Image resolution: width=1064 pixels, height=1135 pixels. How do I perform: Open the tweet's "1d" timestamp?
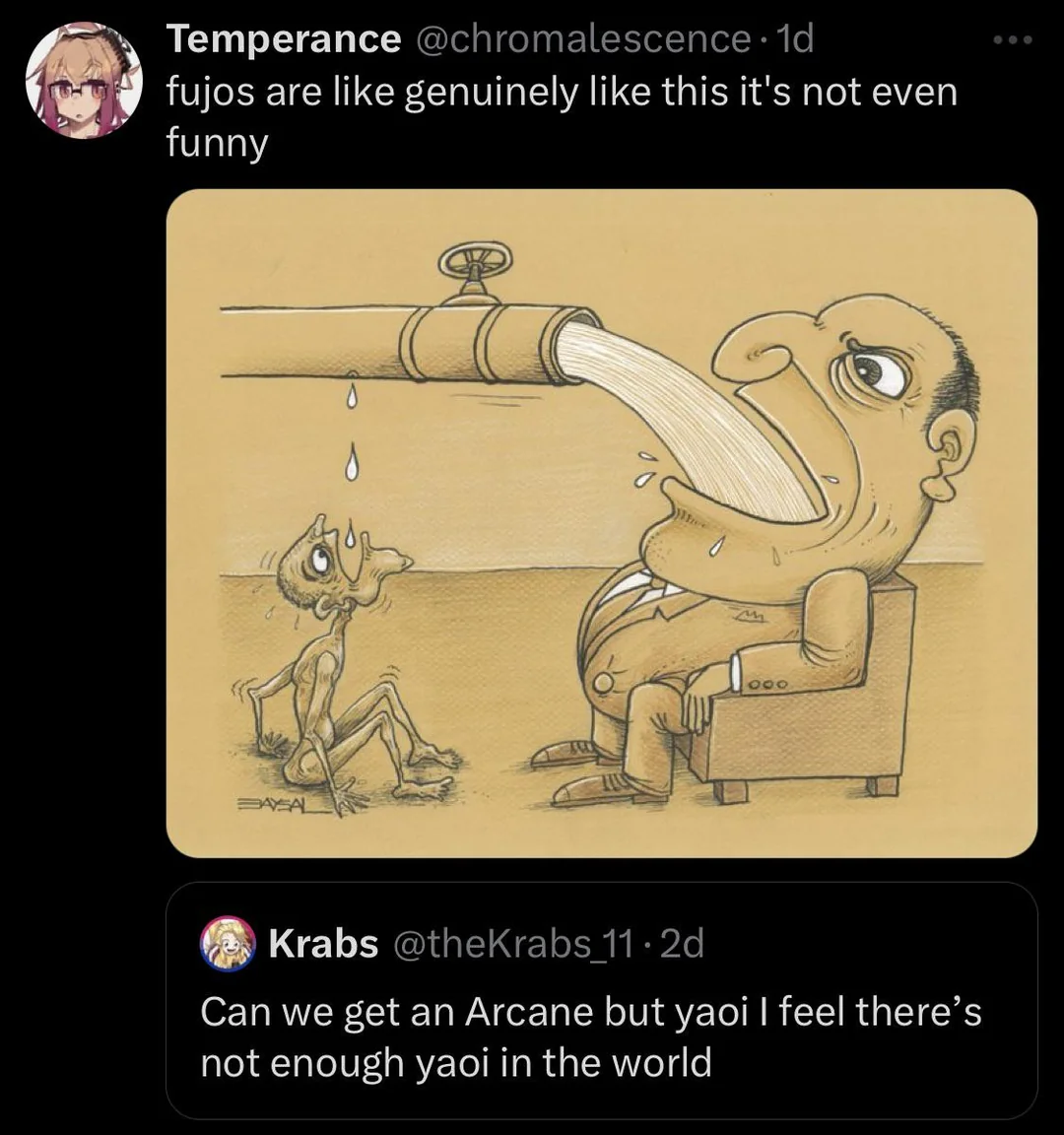click(x=795, y=39)
